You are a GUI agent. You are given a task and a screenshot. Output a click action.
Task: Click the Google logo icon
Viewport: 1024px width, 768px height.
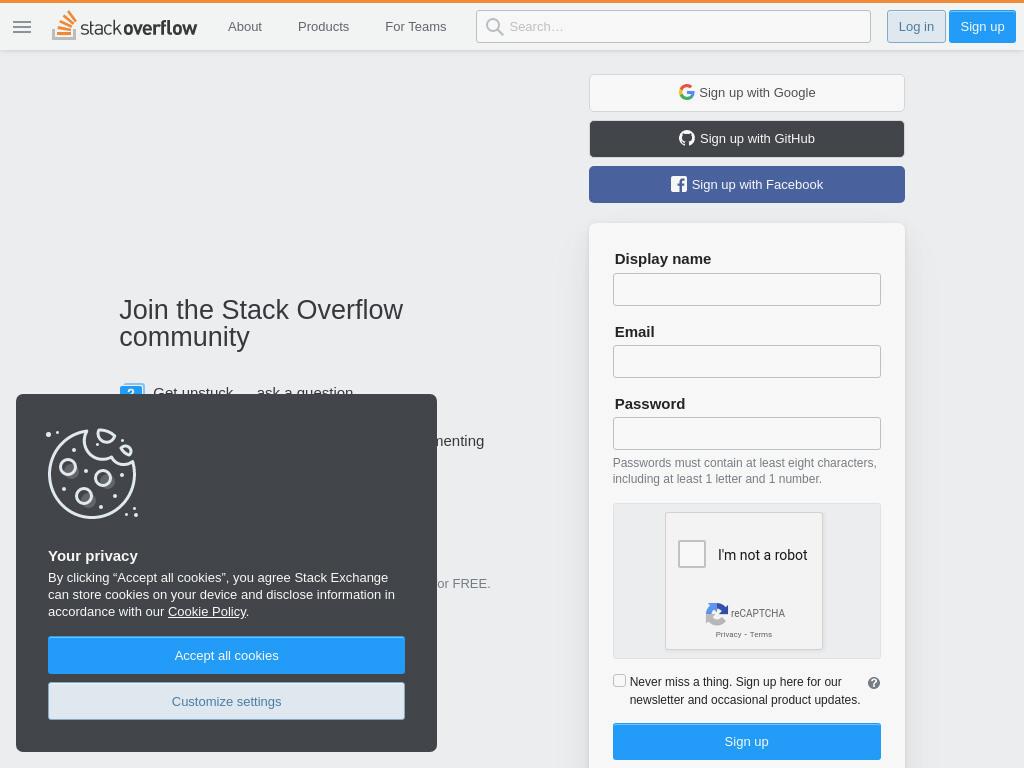coord(686,92)
